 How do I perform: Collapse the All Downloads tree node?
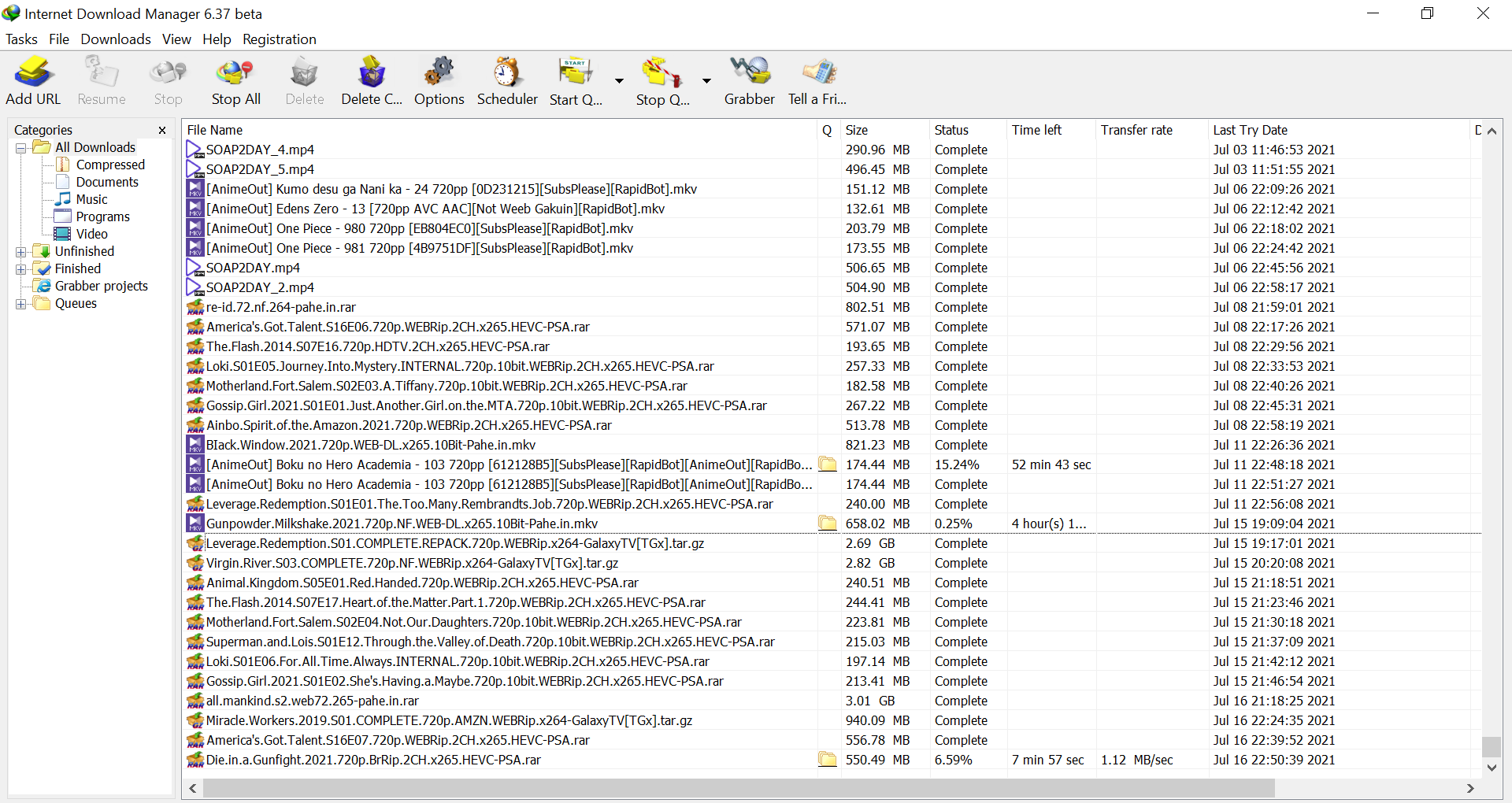21,148
